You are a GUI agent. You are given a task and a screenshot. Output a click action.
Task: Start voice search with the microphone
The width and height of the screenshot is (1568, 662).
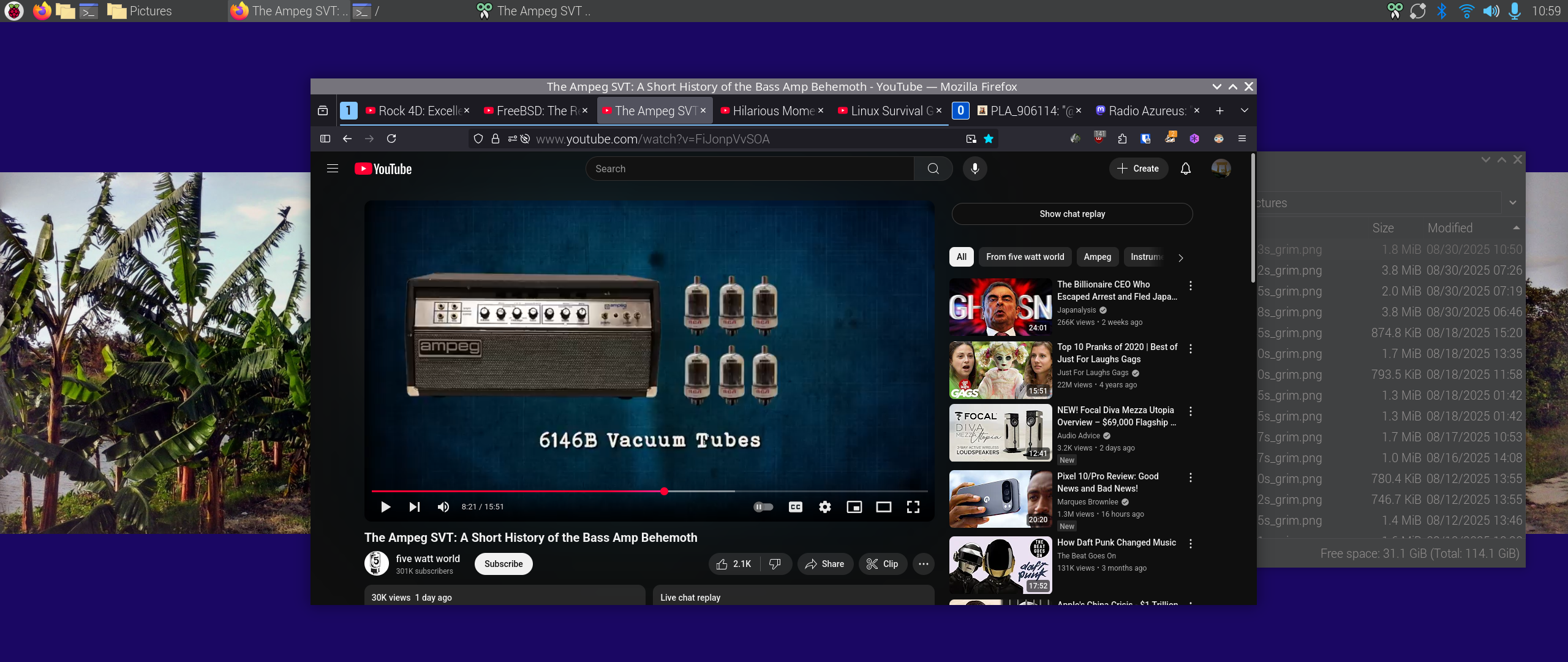click(974, 169)
